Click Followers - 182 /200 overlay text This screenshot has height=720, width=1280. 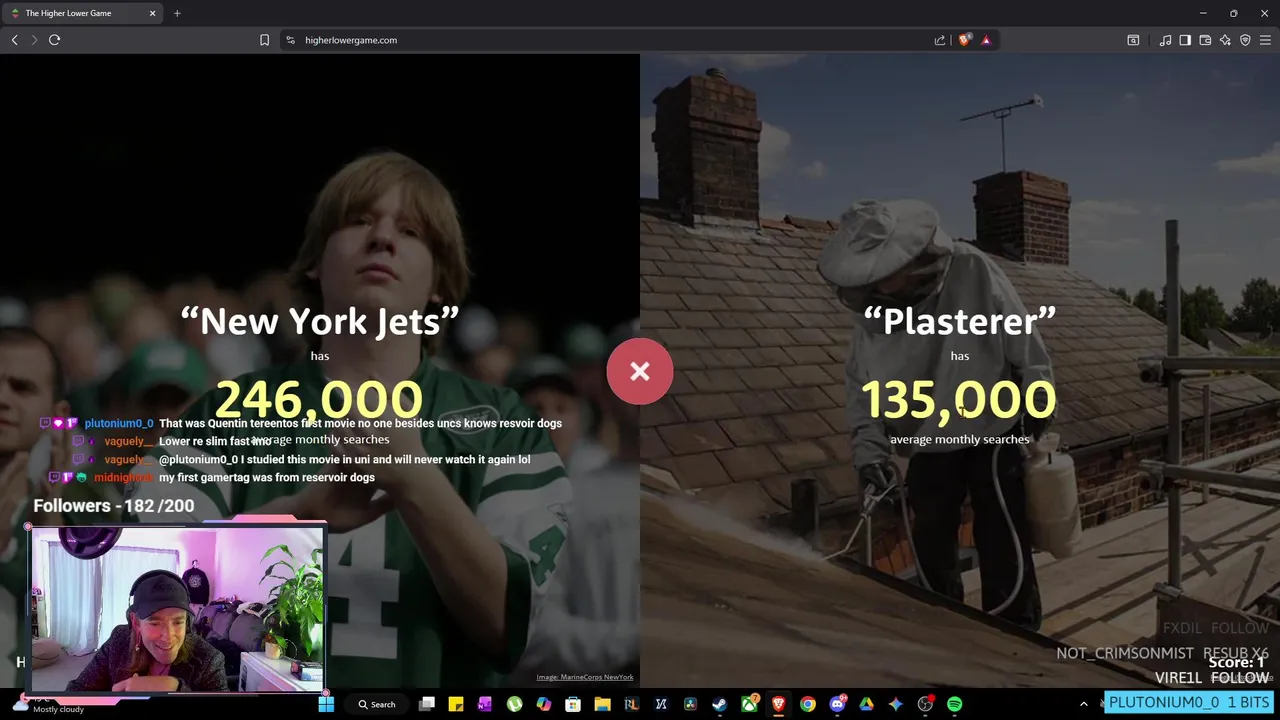114,506
